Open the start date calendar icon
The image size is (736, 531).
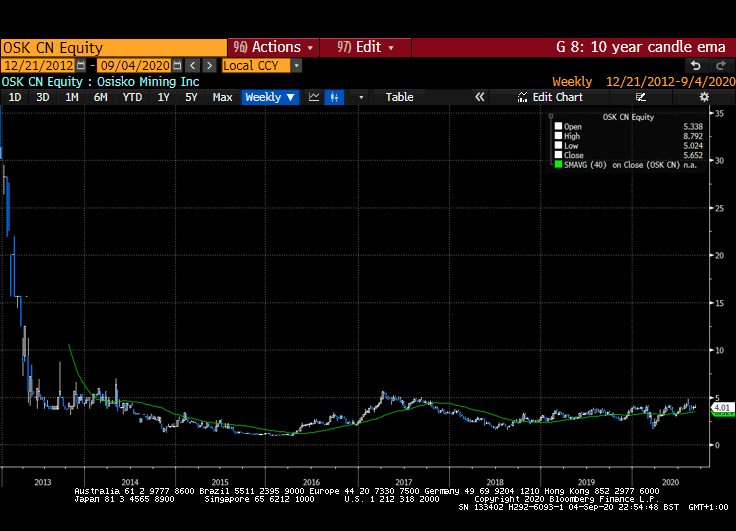[x=79, y=65]
